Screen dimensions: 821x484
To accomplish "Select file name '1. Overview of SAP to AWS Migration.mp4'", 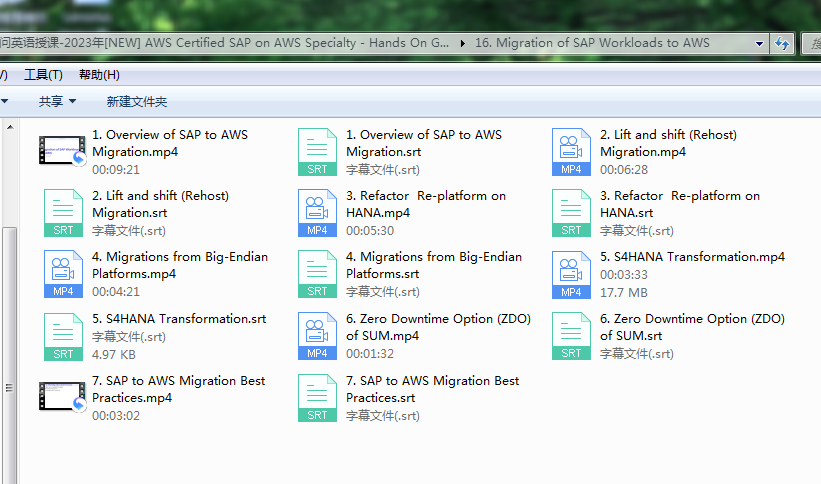I will point(170,143).
